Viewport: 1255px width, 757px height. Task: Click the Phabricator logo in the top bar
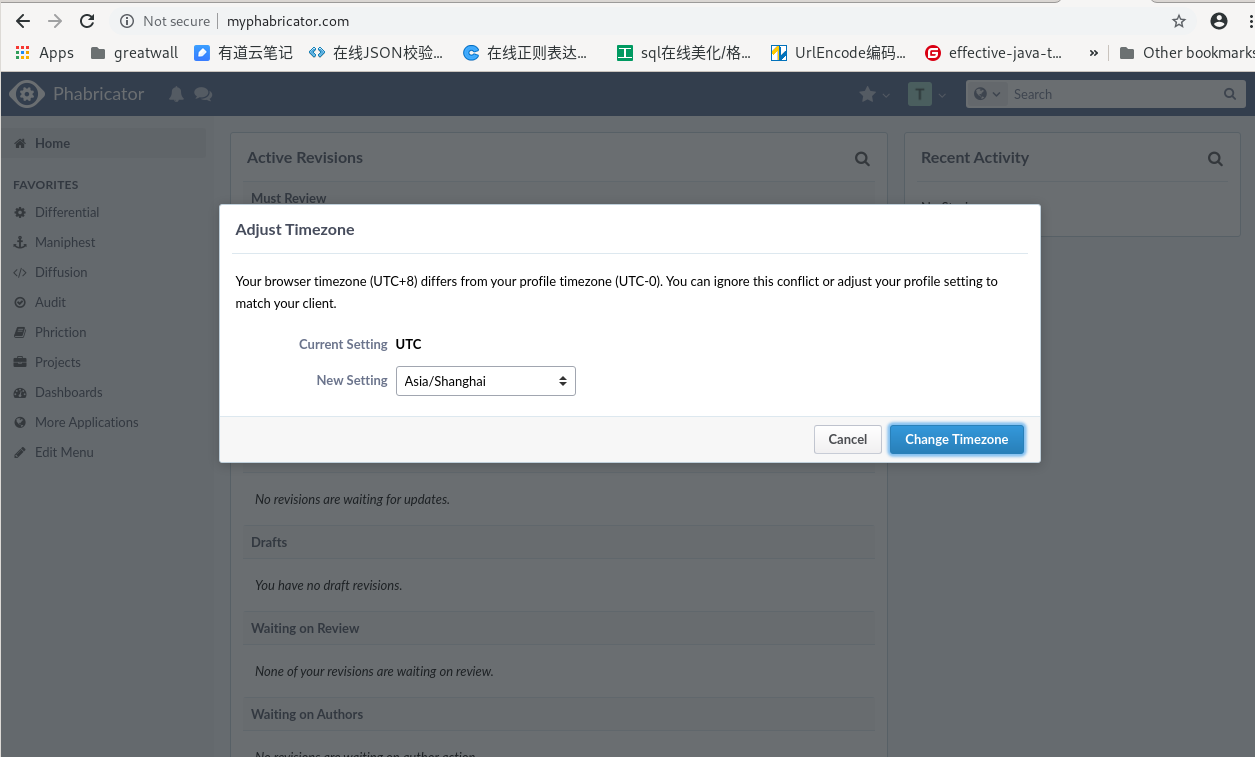(x=27, y=93)
